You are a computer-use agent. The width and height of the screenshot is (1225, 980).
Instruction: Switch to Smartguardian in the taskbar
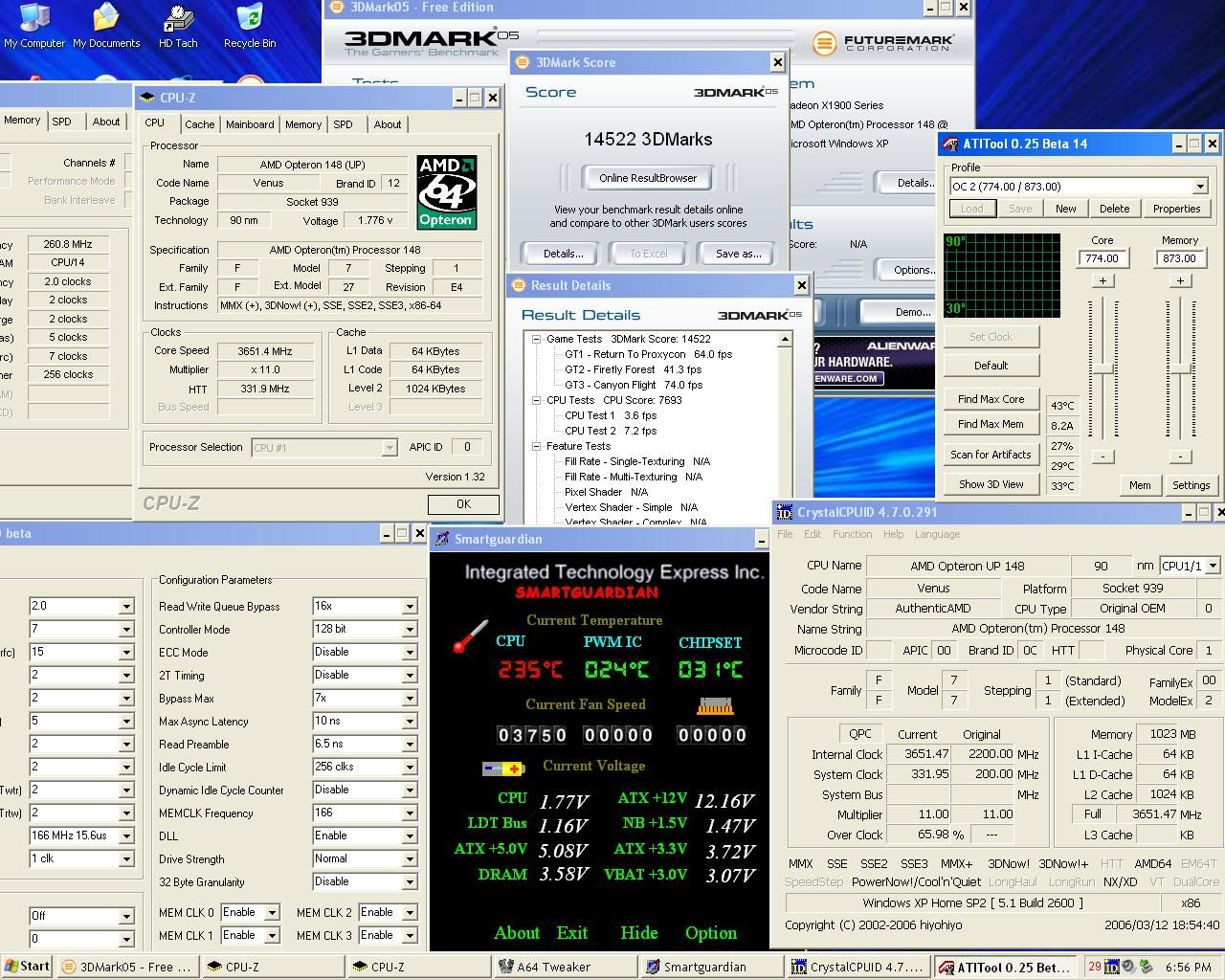click(711, 967)
